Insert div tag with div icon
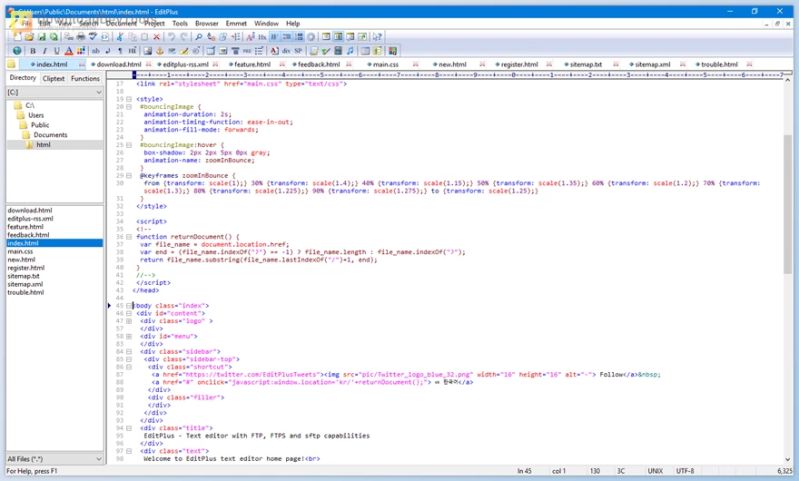799x481 pixels. pyautogui.click(x=286, y=50)
